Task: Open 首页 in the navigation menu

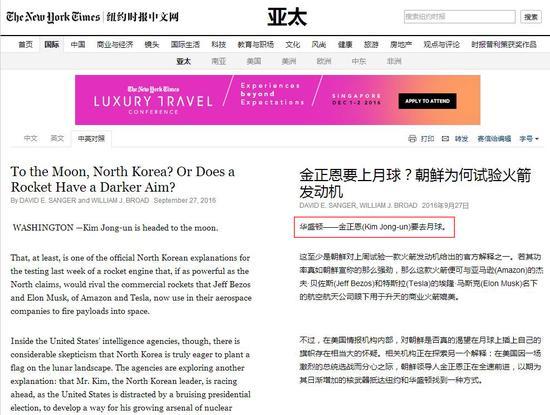Action: [x=26, y=45]
